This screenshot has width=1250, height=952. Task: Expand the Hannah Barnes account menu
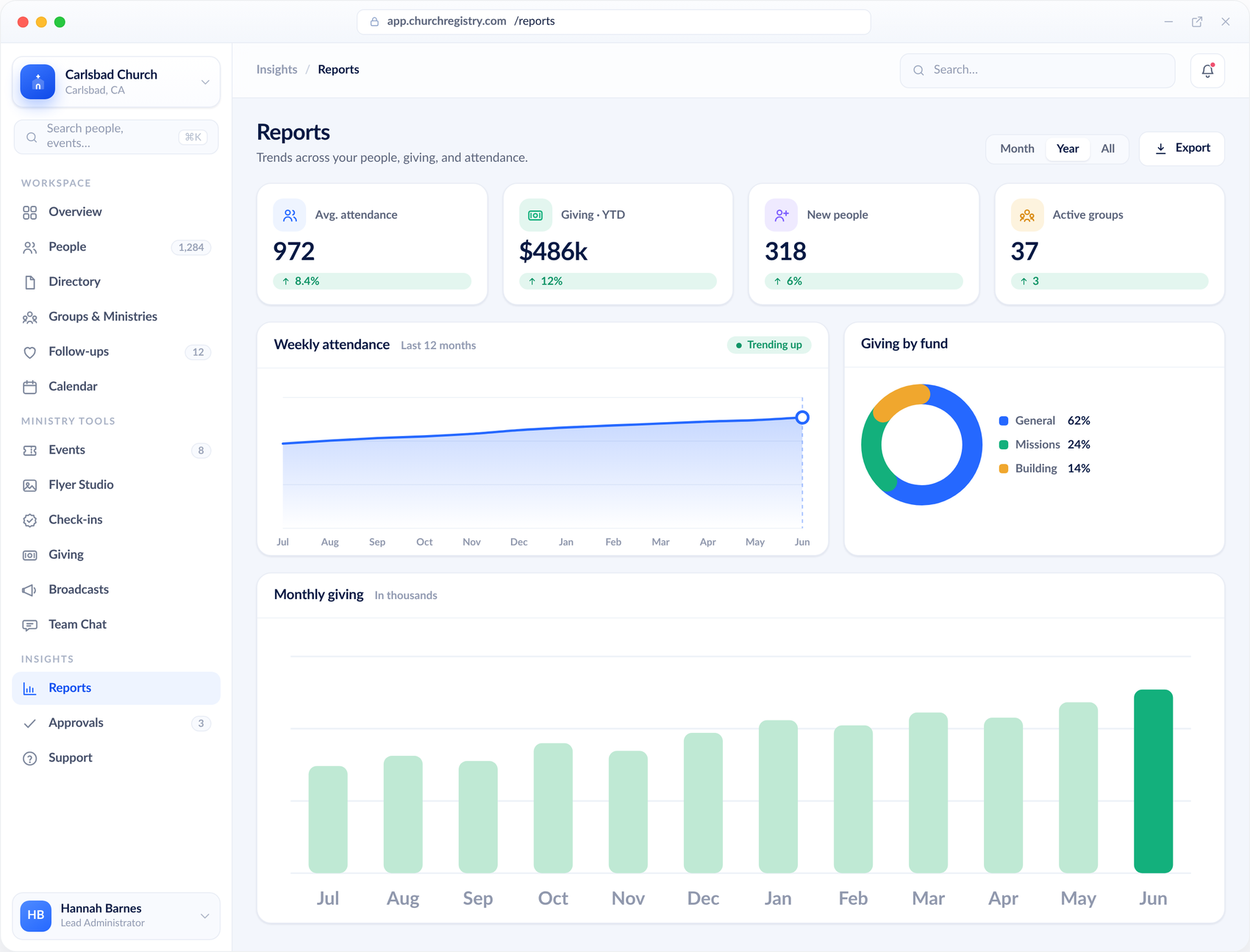[204, 916]
